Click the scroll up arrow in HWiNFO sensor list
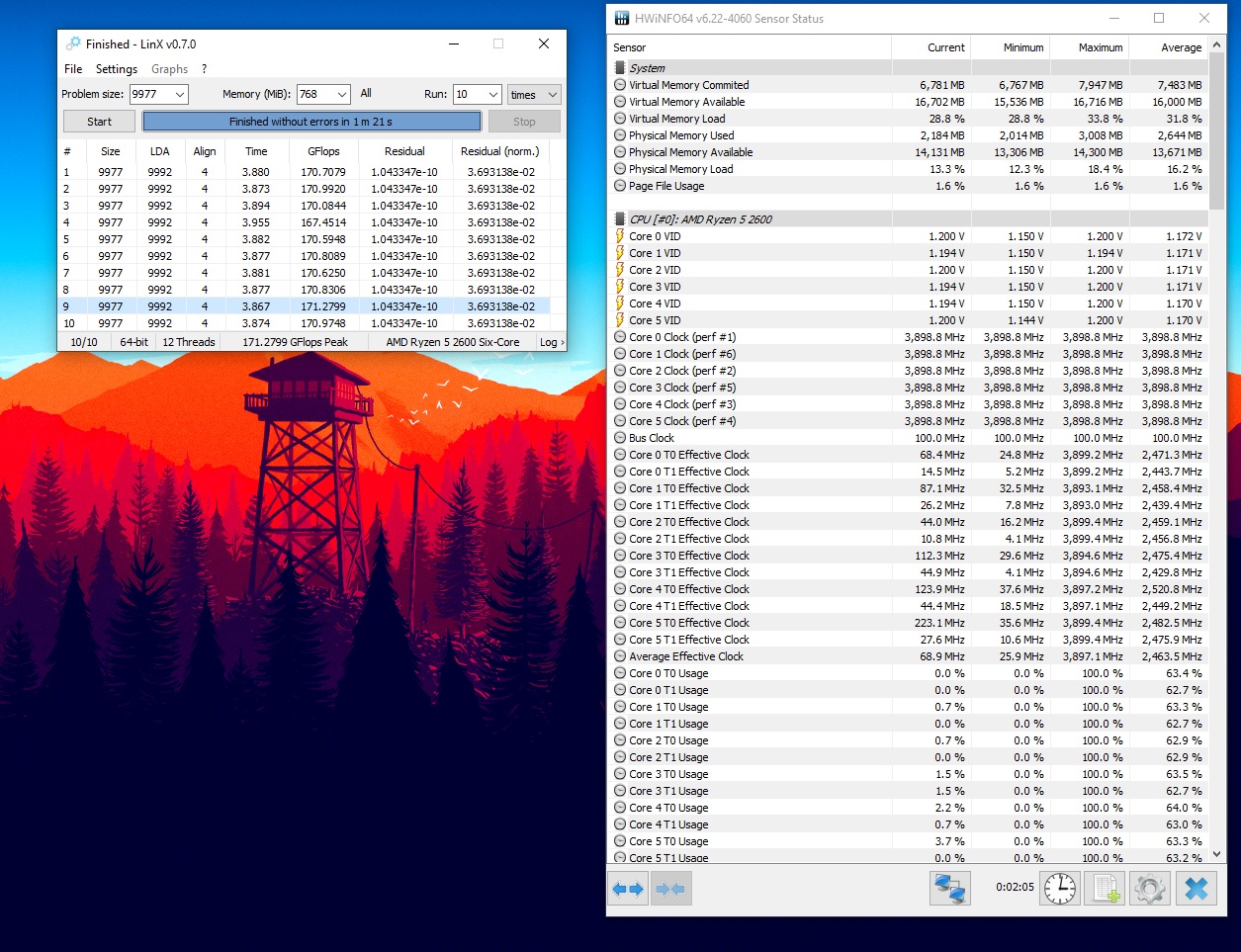 1218,44
